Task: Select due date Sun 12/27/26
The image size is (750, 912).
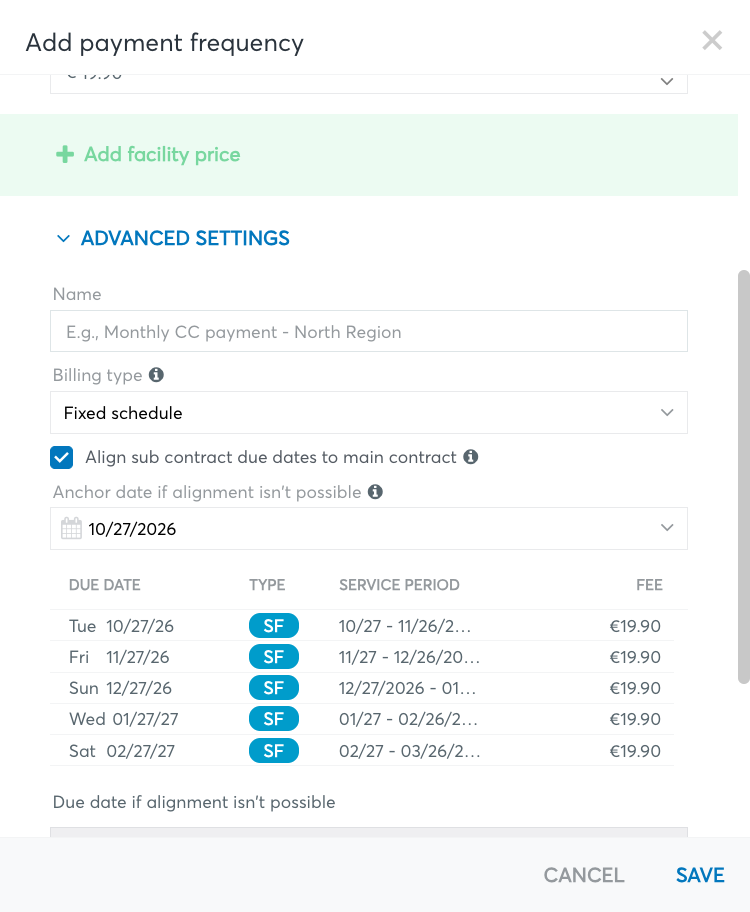Action: [120, 688]
